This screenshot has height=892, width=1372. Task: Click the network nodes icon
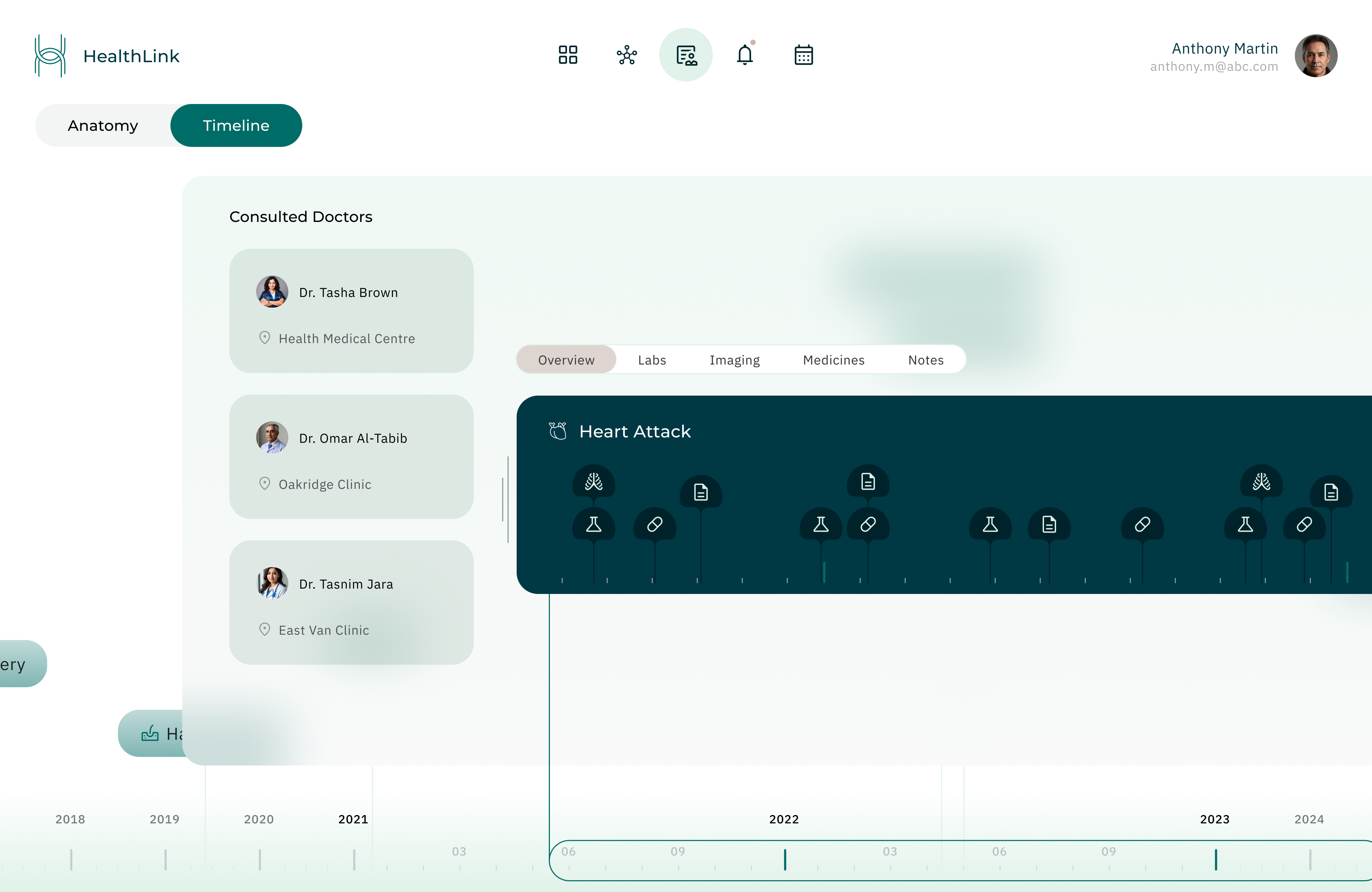(x=627, y=55)
